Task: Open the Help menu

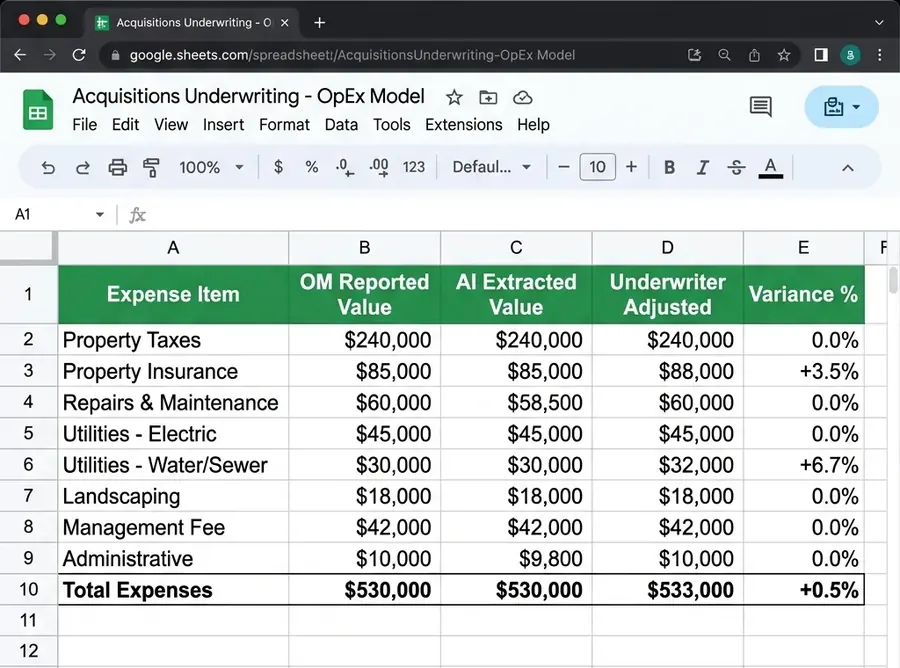Action: click(533, 125)
